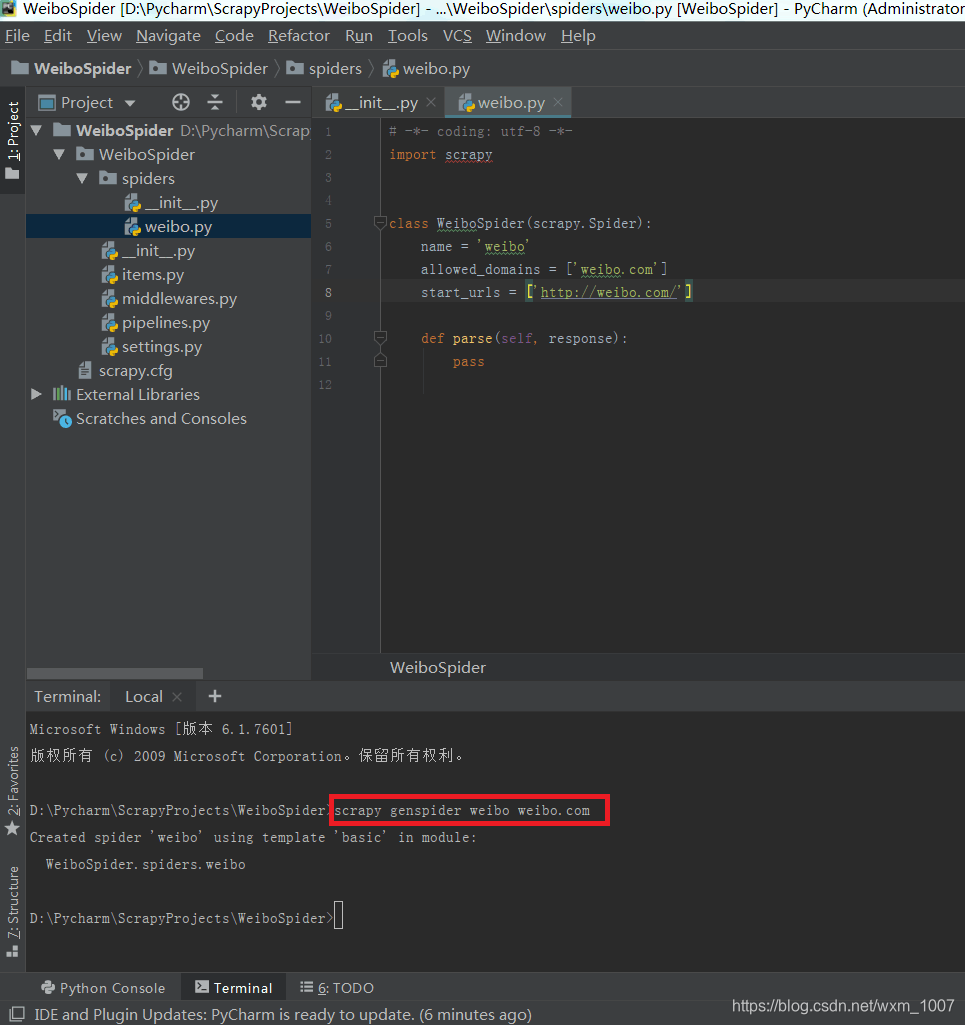Select the Local terminal tab
Image resolution: width=965 pixels, height=1025 pixels.
pos(144,697)
